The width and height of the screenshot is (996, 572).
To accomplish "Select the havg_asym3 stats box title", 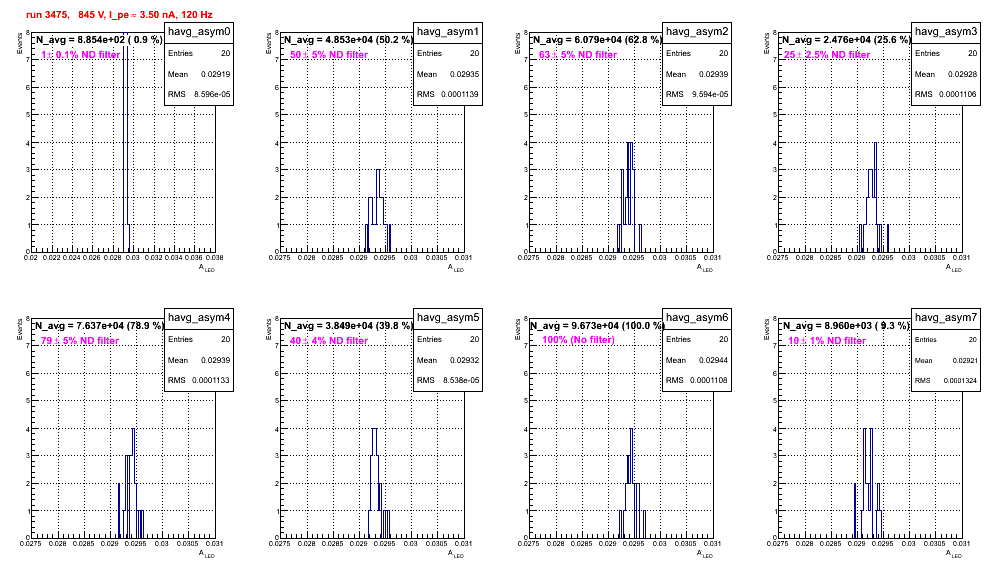I will 946,32.
